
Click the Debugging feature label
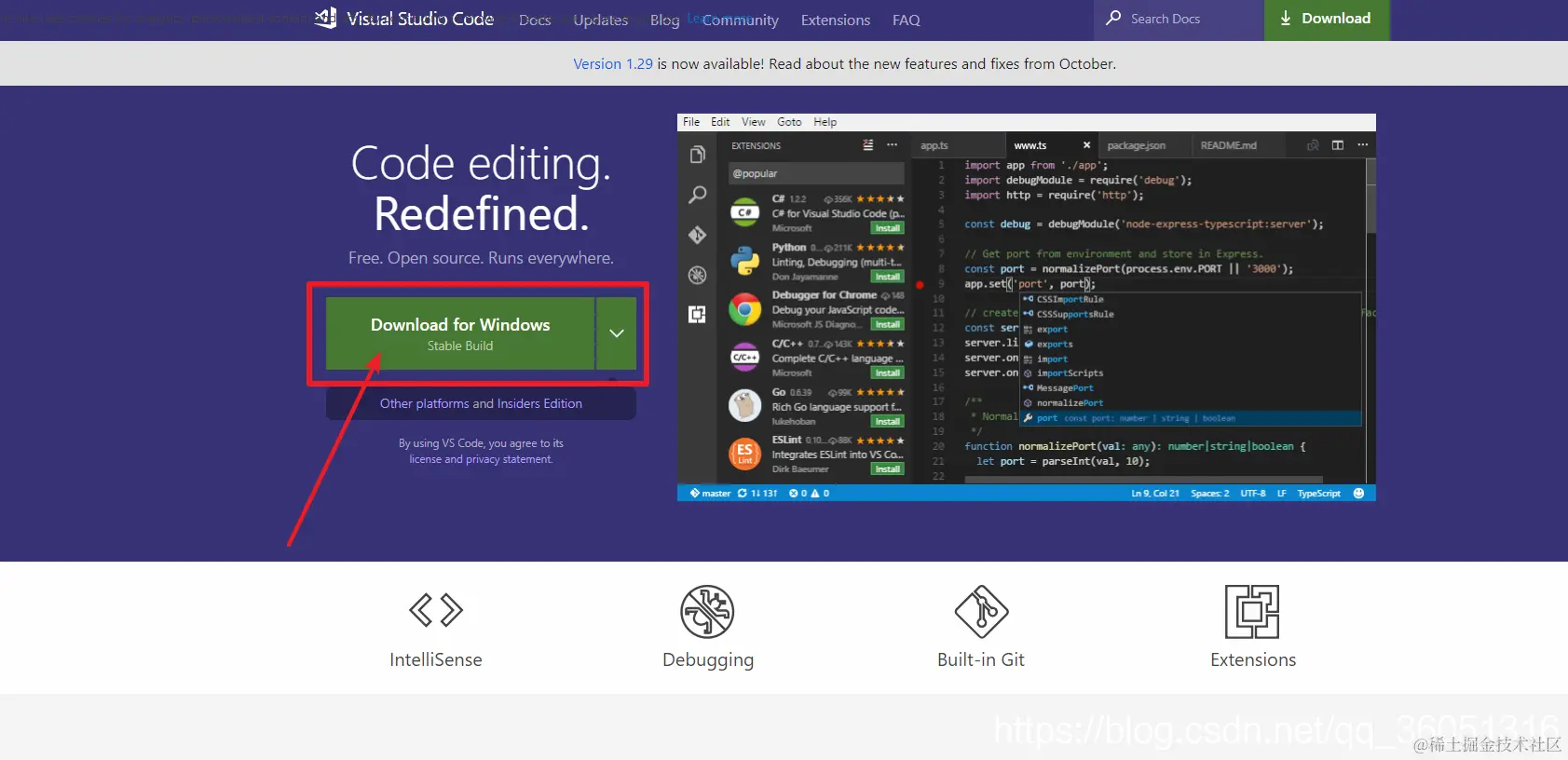(x=708, y=660)
